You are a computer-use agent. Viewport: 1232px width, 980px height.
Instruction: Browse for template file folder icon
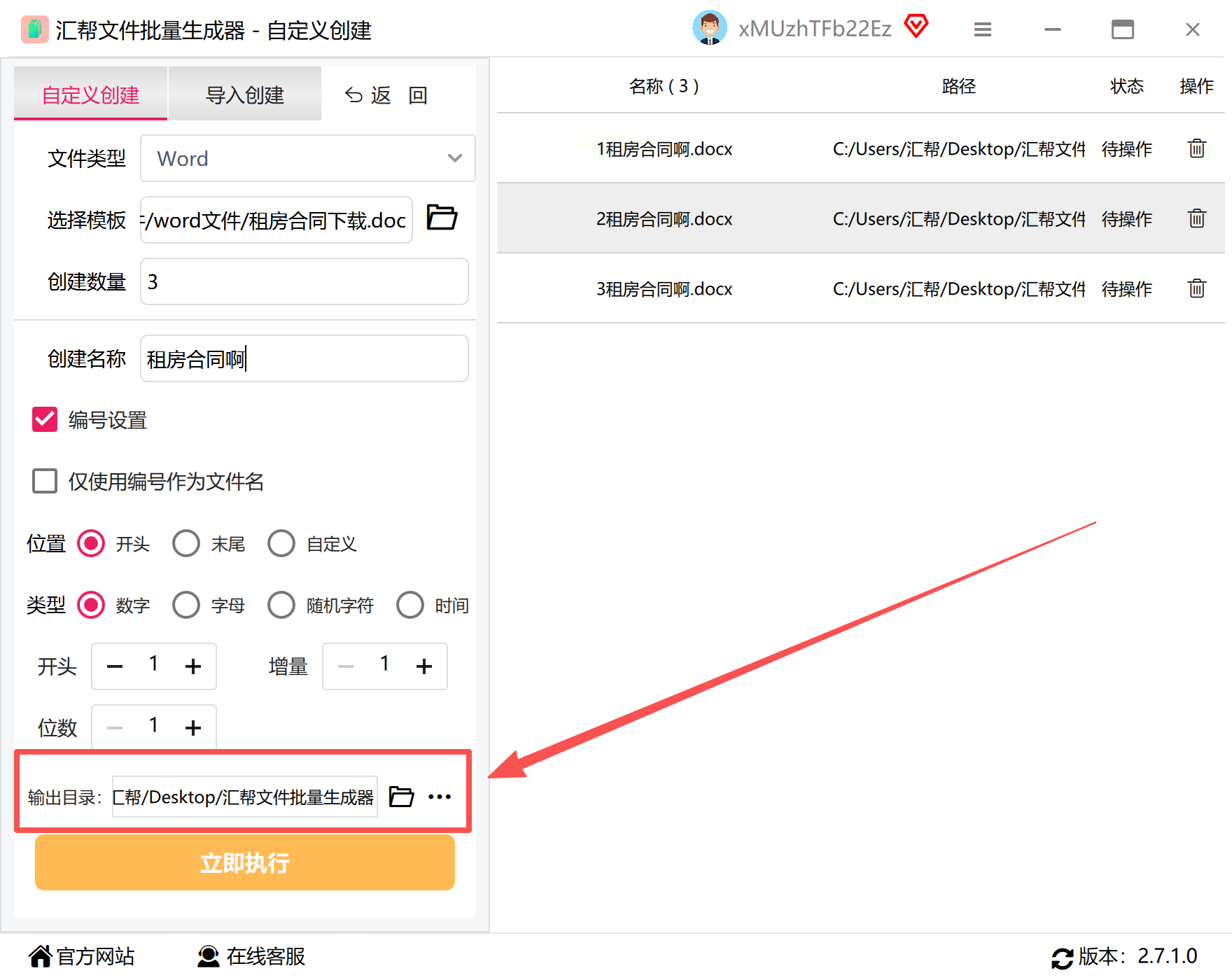(442, 218)
